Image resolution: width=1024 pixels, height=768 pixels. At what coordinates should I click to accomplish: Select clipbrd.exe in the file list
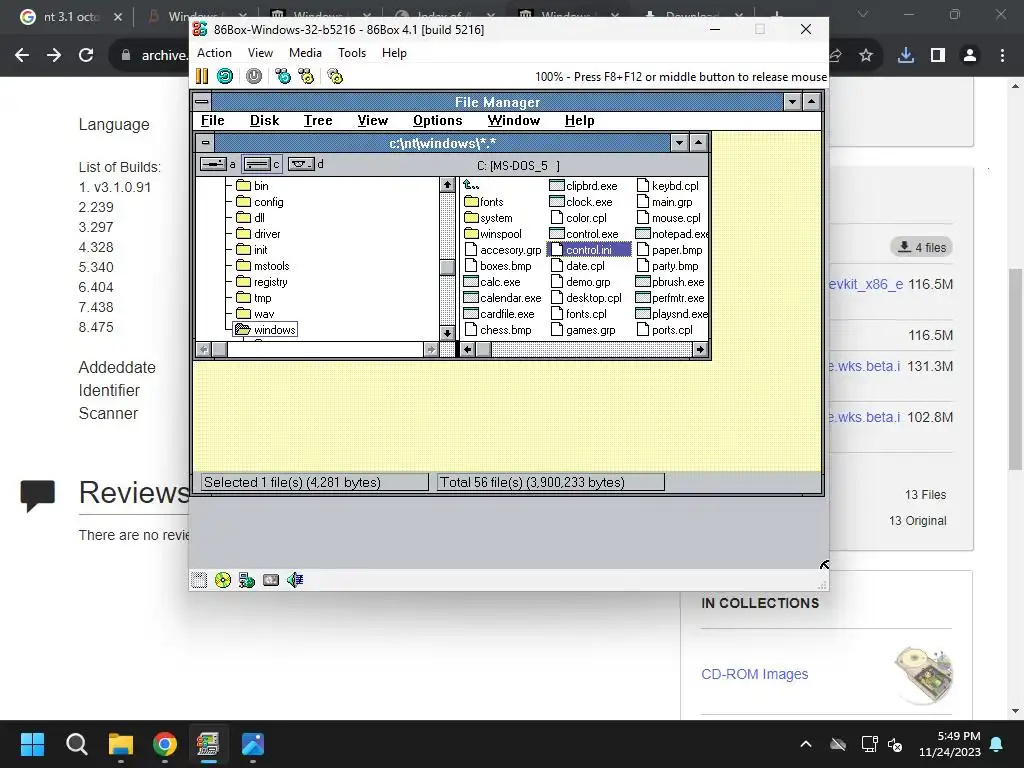coord(583,185)
